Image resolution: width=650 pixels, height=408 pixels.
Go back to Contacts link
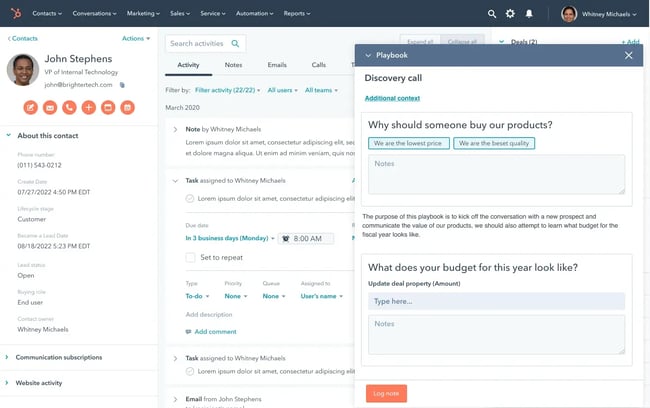coord(22,39)
